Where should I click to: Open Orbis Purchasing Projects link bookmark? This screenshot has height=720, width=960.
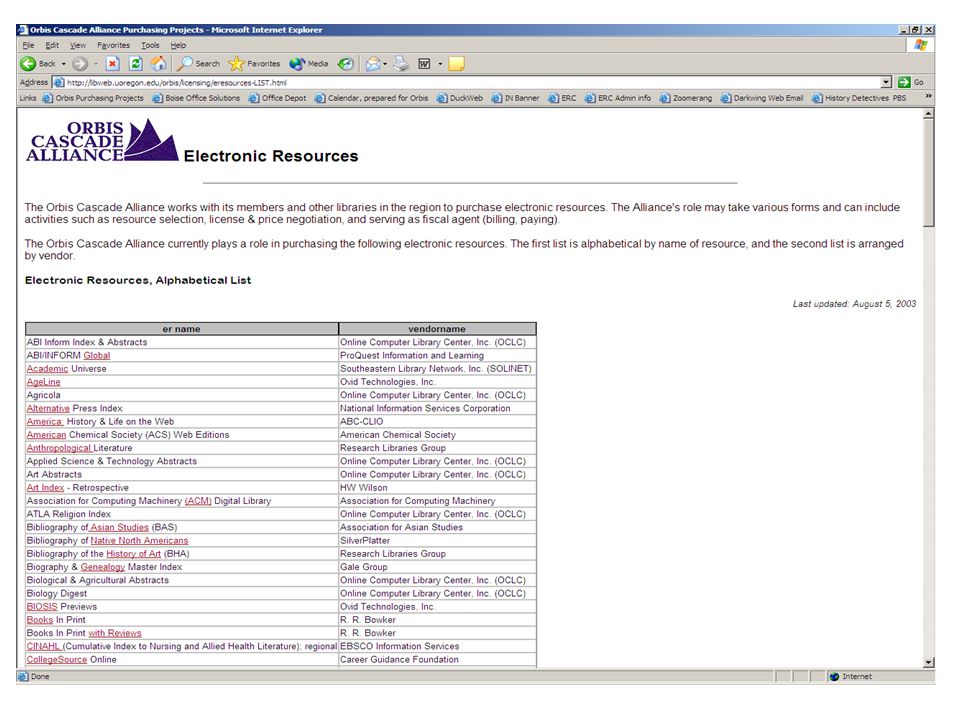pos(93,98)
